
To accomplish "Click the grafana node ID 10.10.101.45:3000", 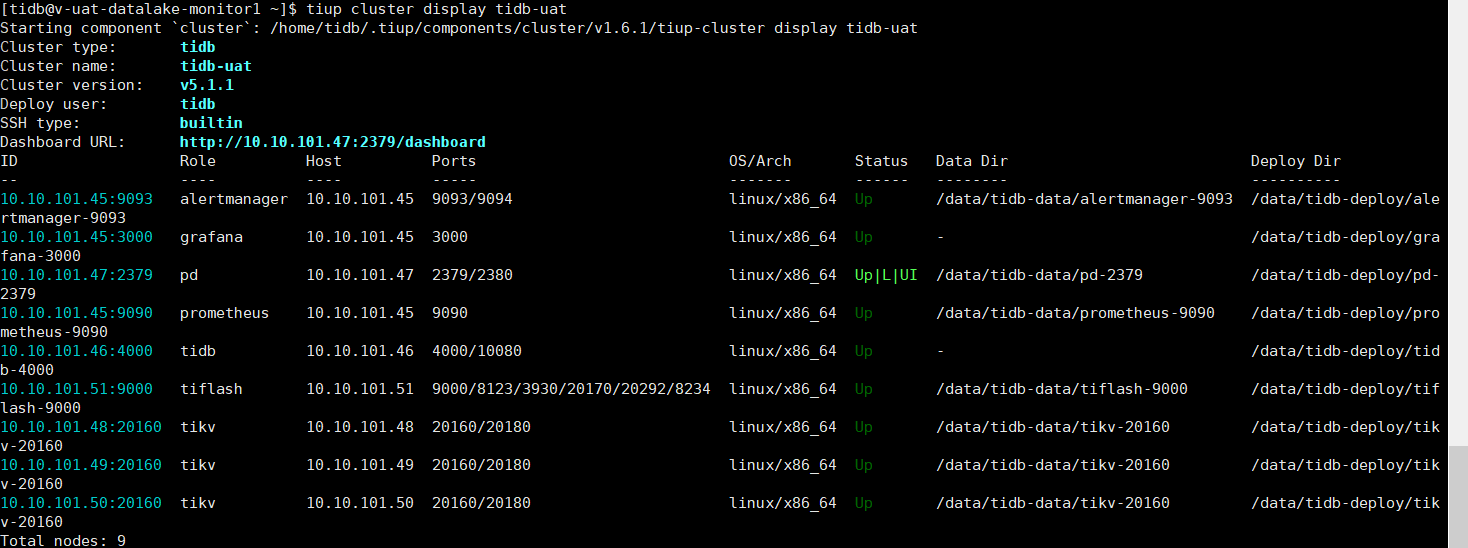I will tap(76, 237).
